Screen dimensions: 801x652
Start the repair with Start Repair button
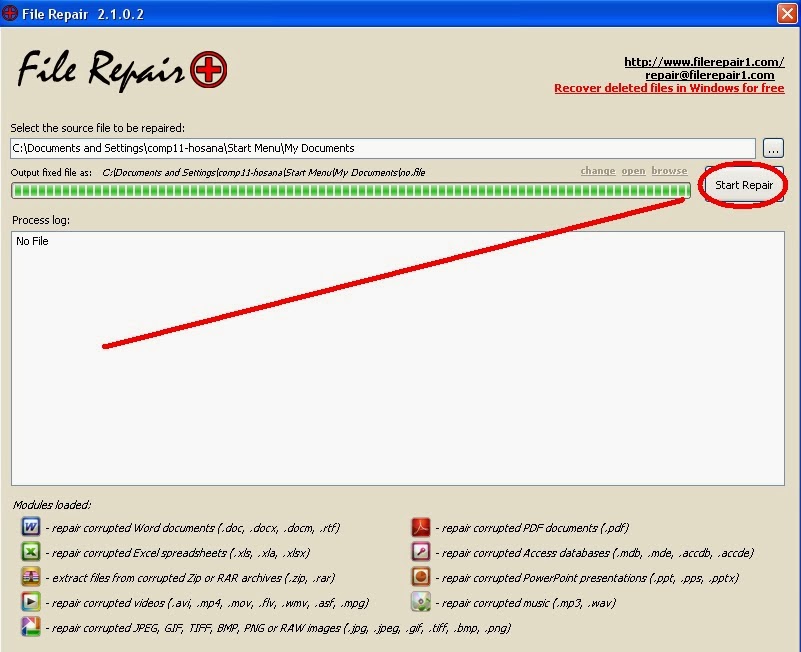pos(744,185)
